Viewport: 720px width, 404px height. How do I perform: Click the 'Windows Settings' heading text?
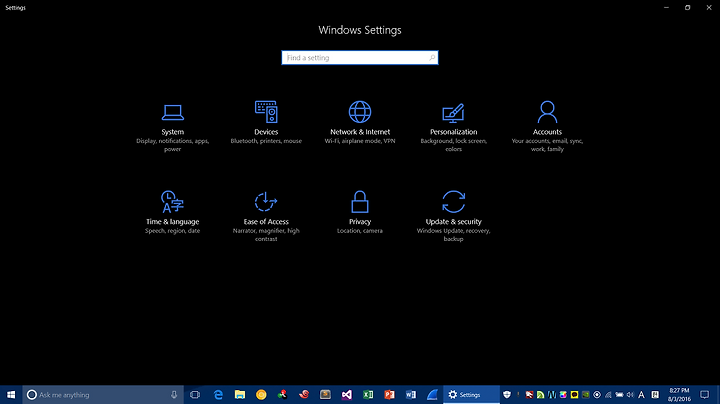(x=360, y=30)
